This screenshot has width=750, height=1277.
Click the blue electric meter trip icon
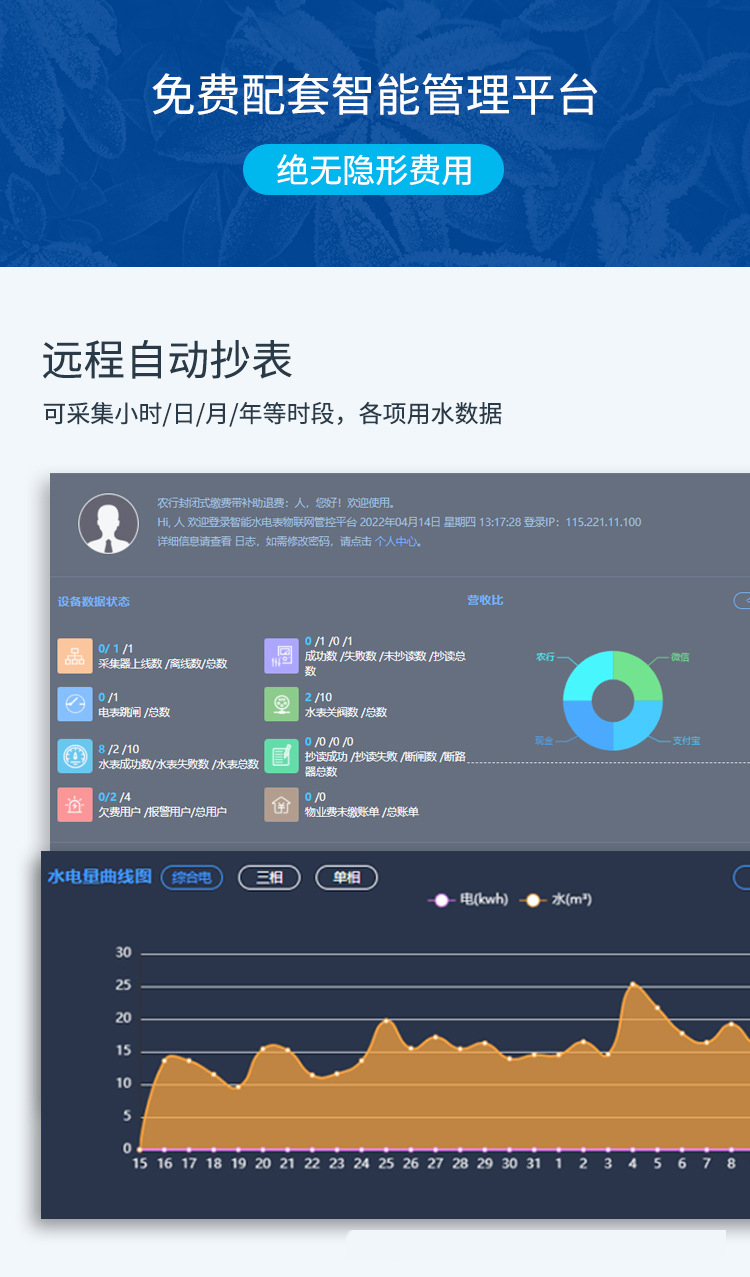tap(75, 704)
